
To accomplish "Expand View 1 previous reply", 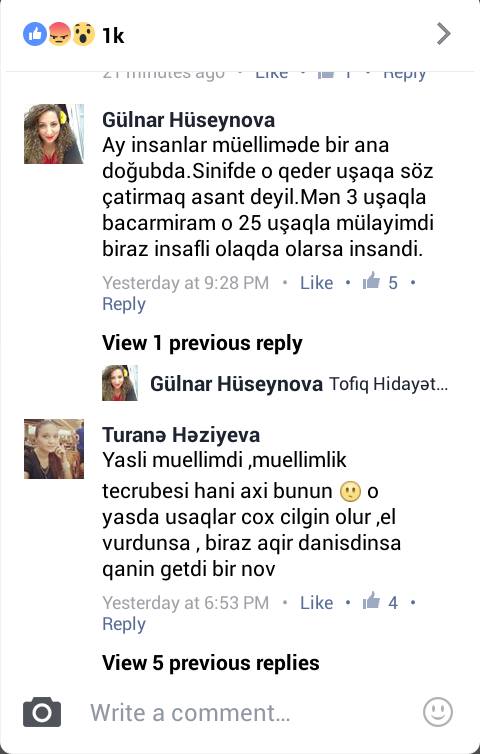I will click(202, 343).
